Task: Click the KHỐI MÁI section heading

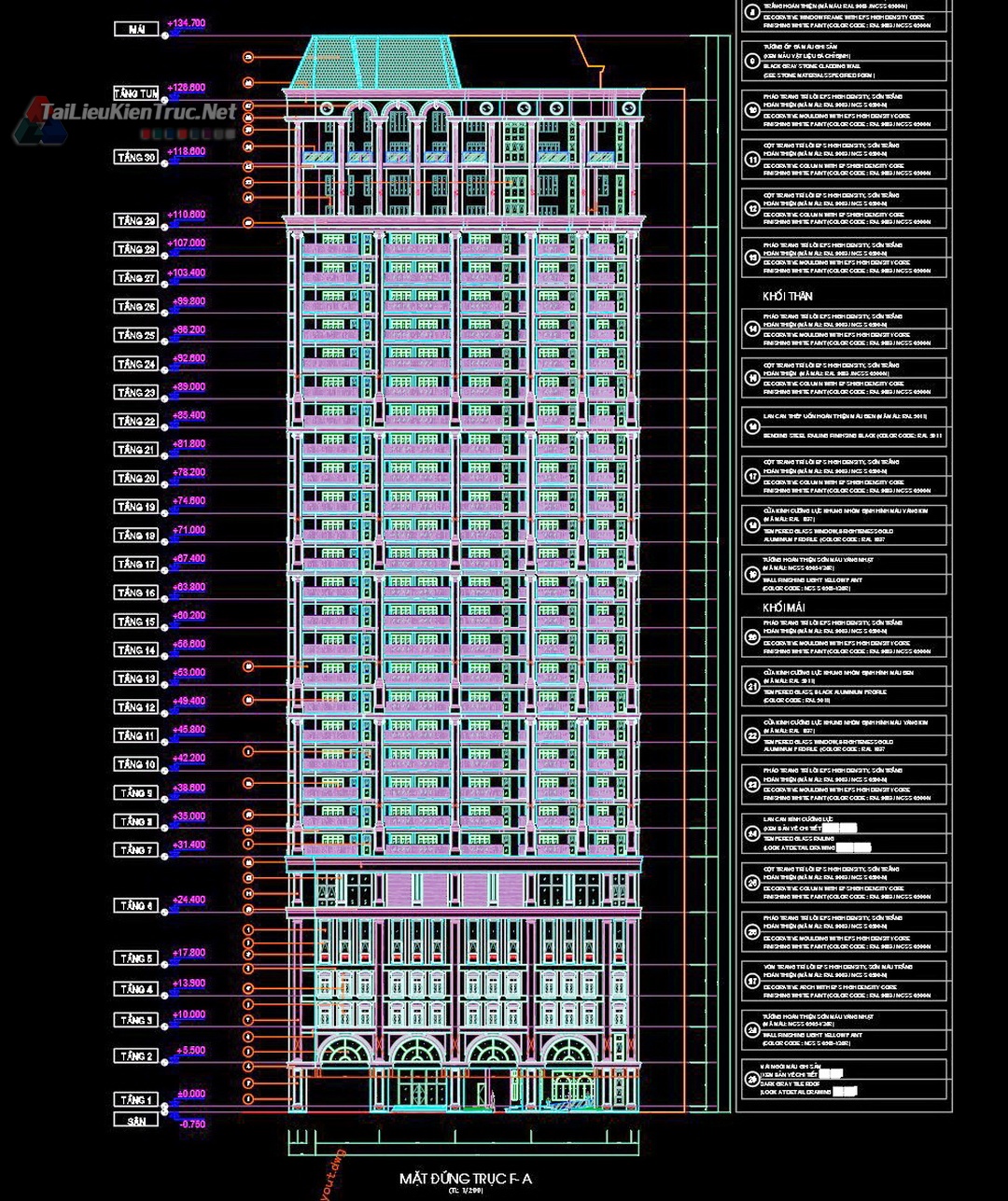Action: click(x=783, y=608)
